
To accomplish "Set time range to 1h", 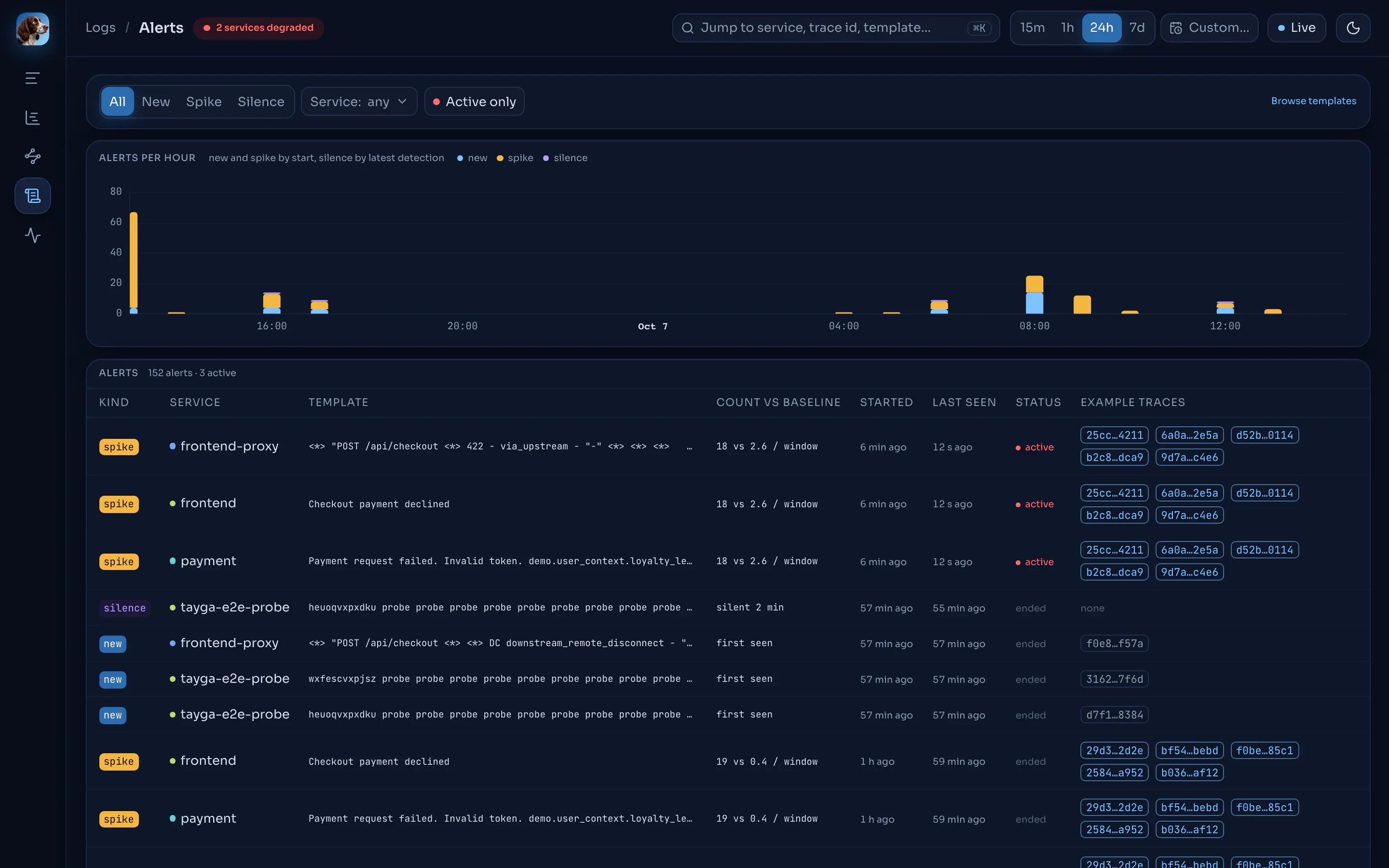I will click(x=1067, y=28).
